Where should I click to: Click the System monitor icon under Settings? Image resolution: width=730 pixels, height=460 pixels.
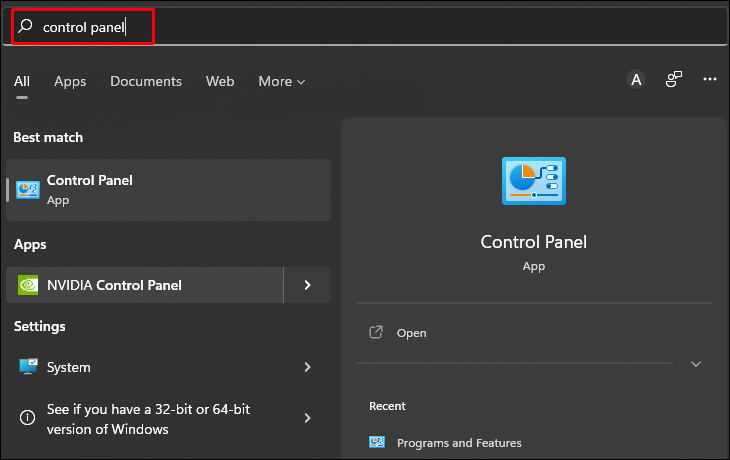tap(28, 367)
